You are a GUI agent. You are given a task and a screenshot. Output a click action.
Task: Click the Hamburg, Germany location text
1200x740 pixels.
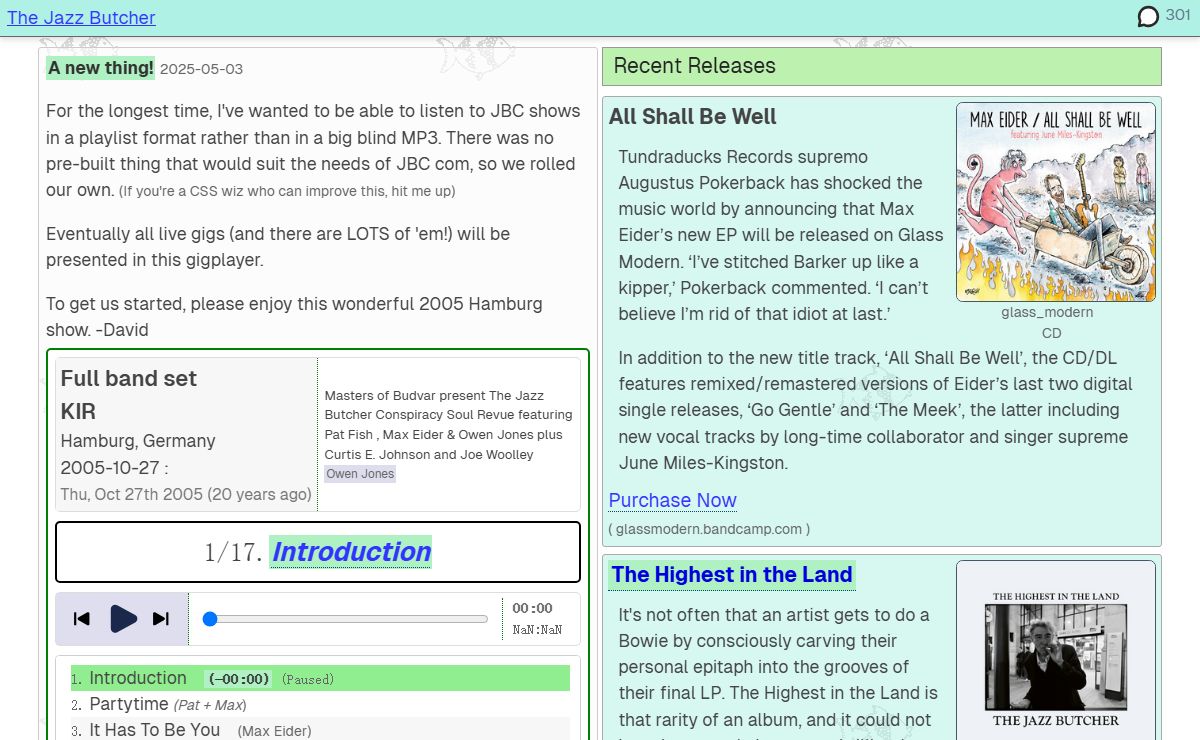[x=138, y=441]
